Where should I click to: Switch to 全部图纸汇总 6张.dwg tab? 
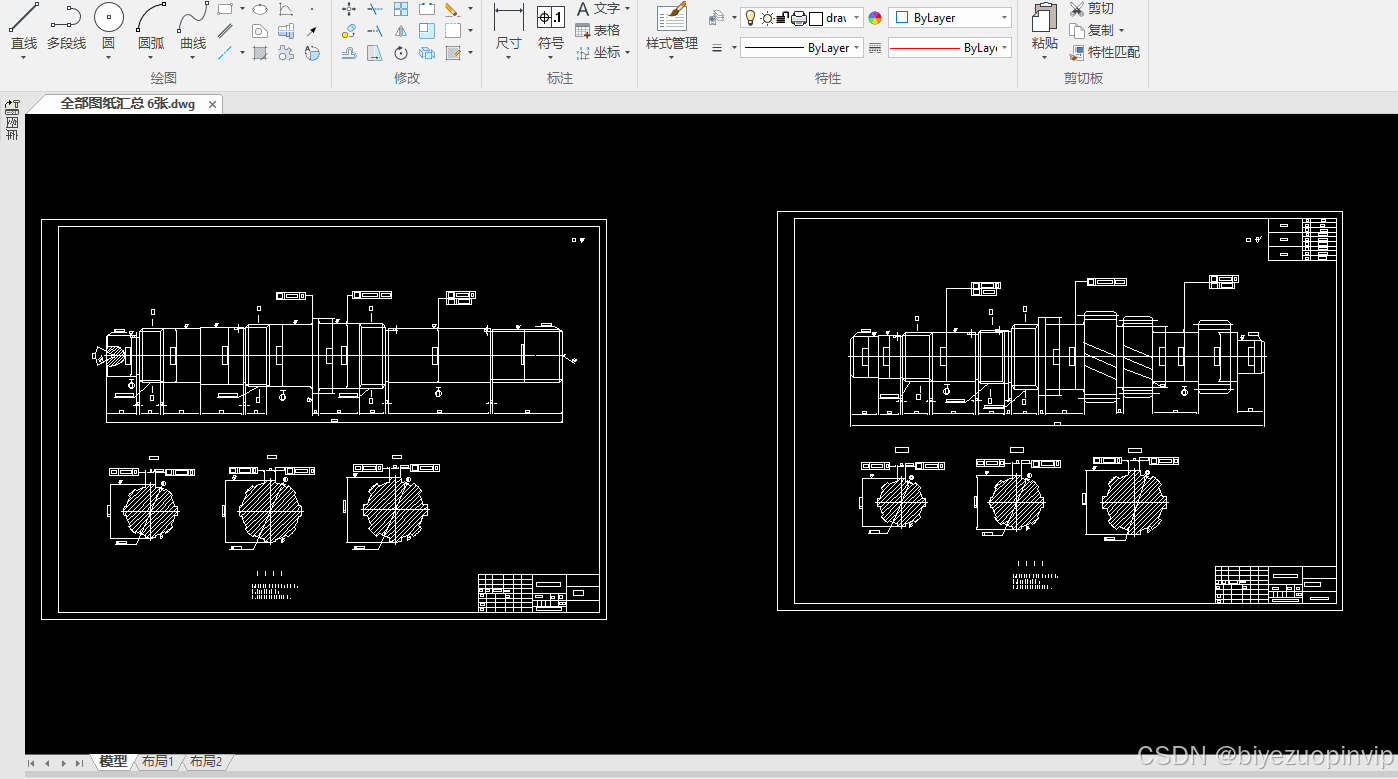click(x=127, y=103)
